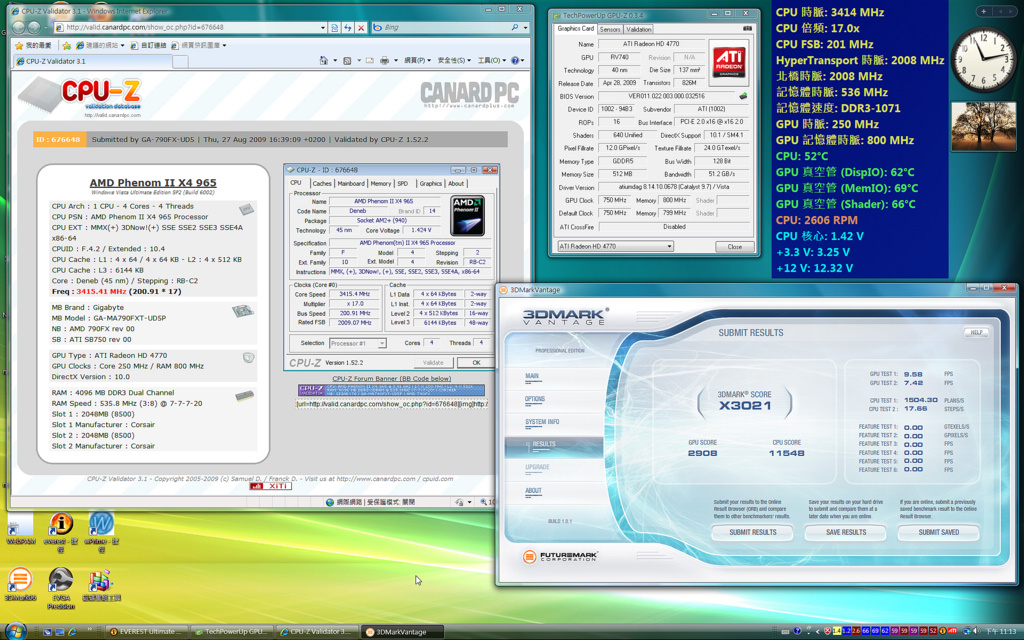The height and width of the screenshot is (640, 1024).
Task: Click OK button in CPU-Z window
Action: (x=476, y=362)
